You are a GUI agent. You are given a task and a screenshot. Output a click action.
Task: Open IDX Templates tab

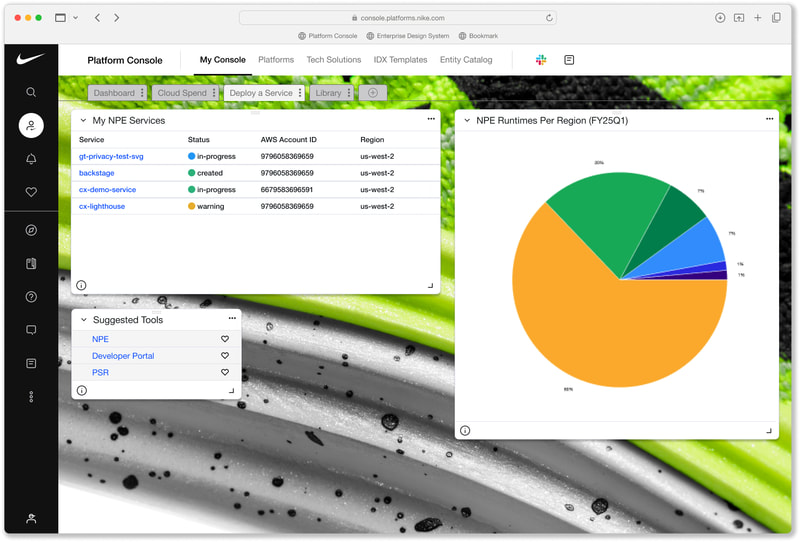pyautogui.click(x=401, y=60)
